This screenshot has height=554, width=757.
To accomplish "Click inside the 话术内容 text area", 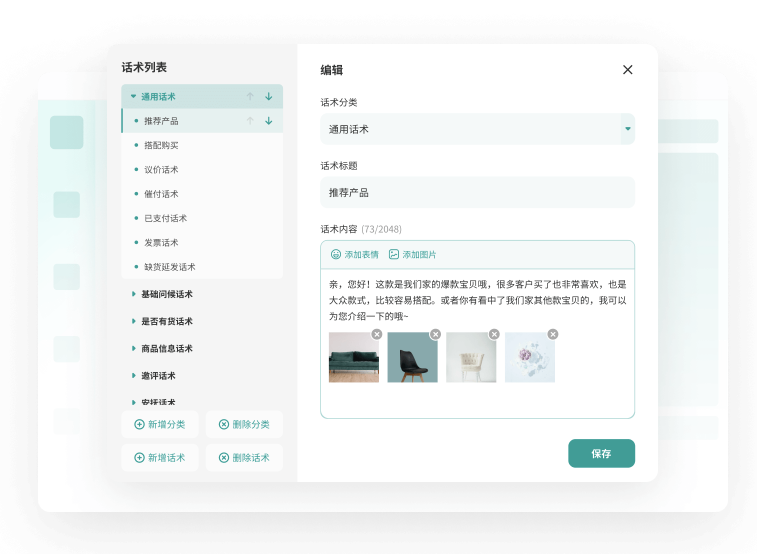I will [477, 343].
